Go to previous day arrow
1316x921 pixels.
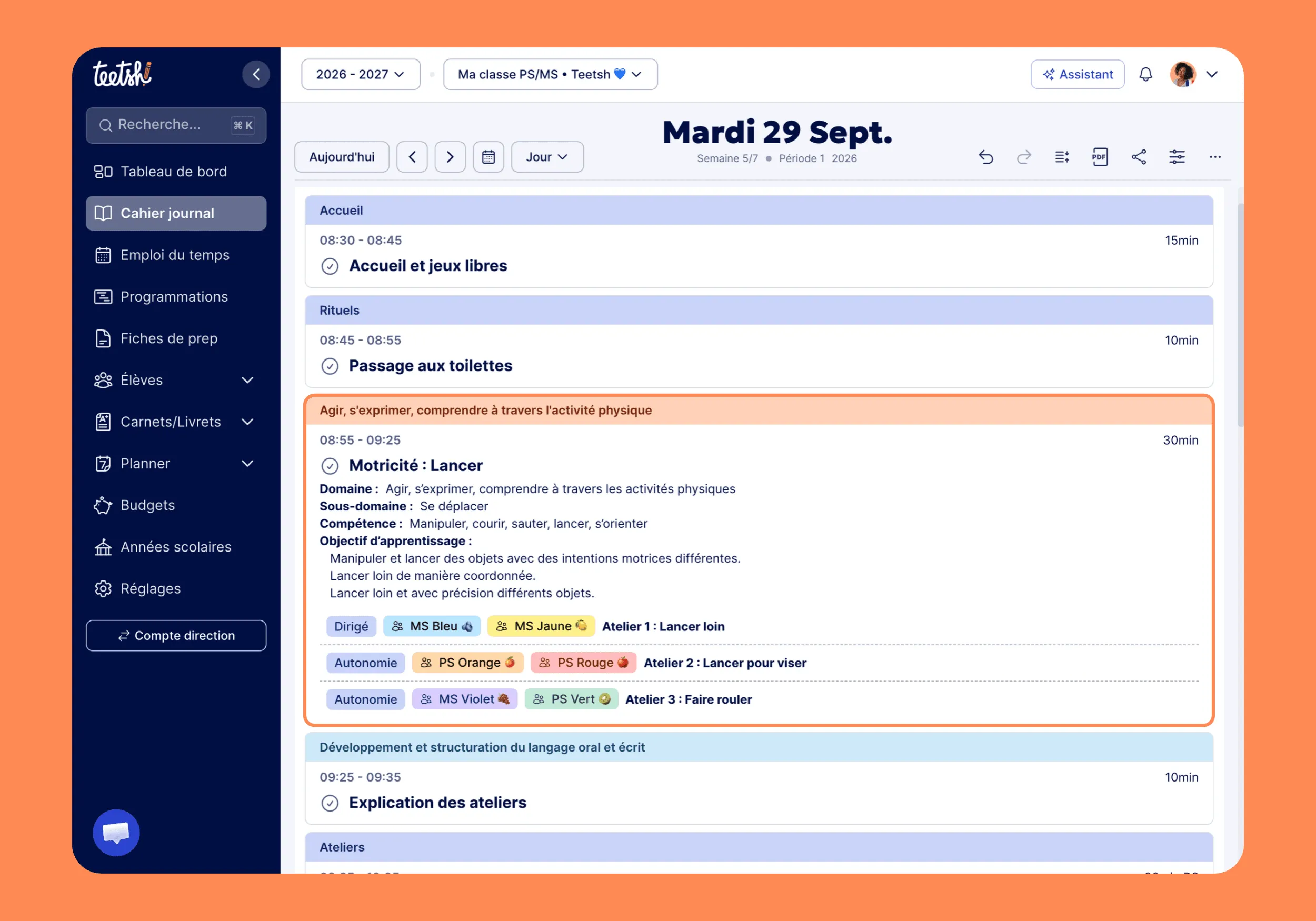click(412, 157)
